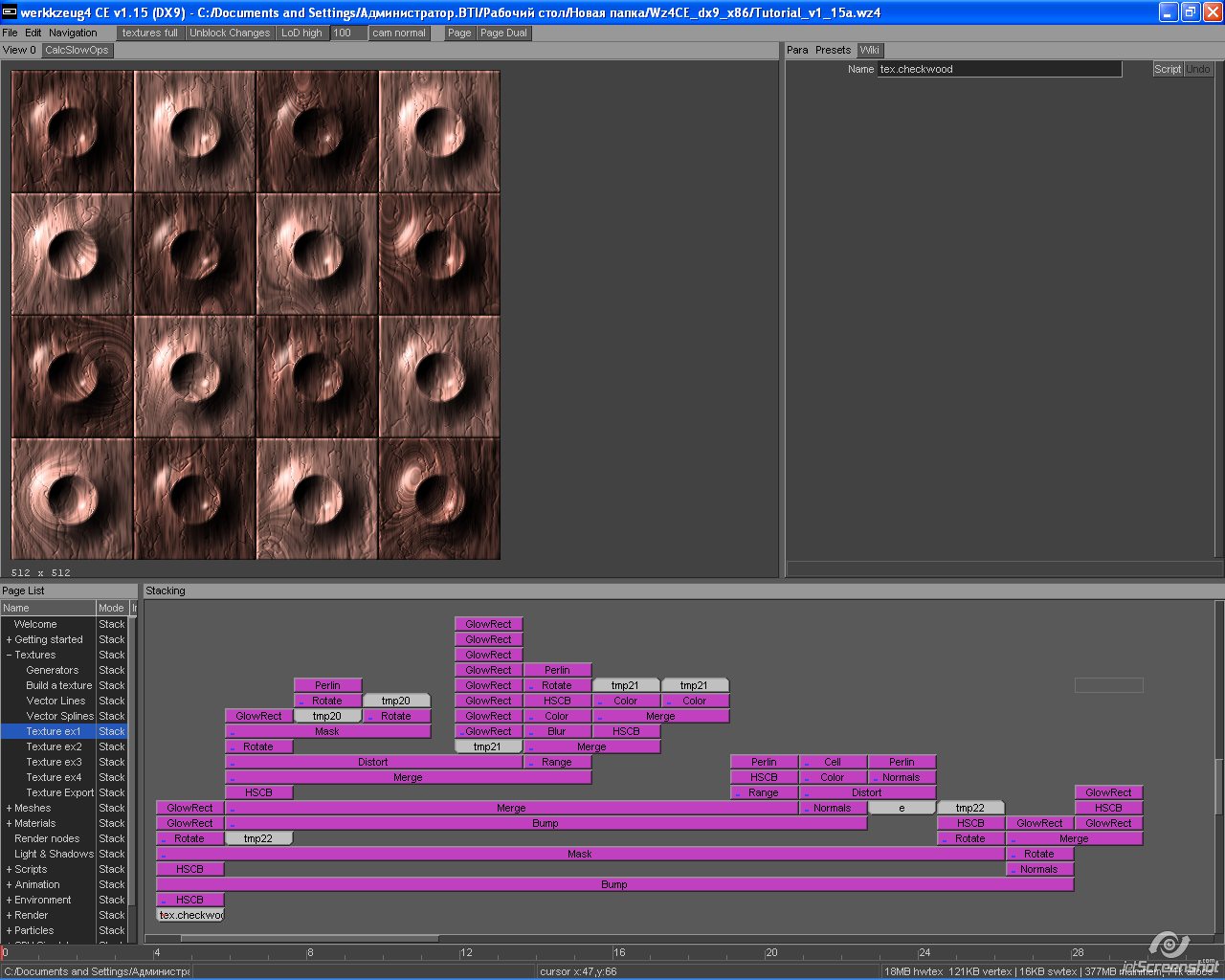
Task: Switch to Page Dual layout
Action: click(503, 33)
